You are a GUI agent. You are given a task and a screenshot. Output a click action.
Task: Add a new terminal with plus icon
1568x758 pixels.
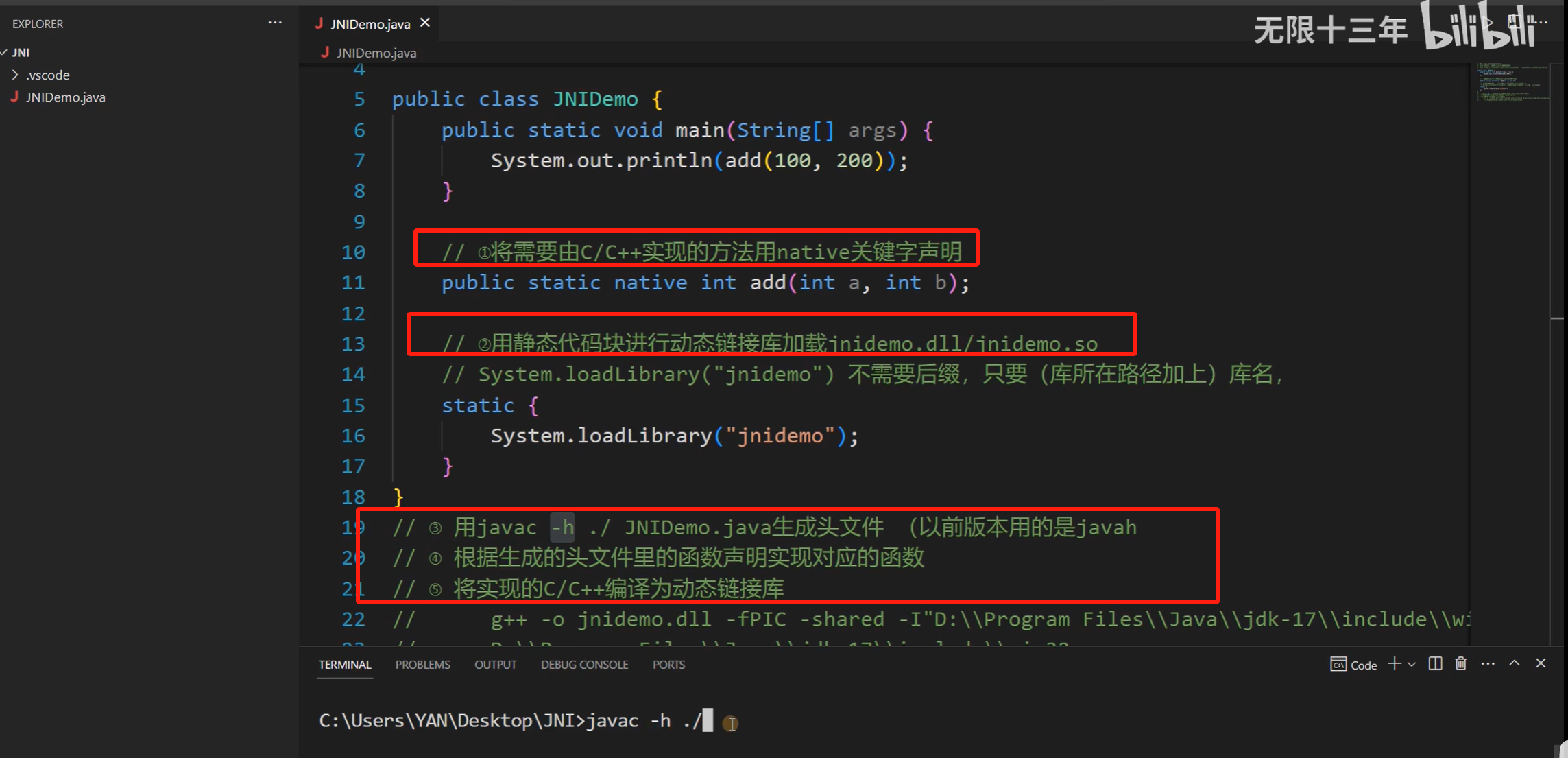click(x=1394, y=664)
